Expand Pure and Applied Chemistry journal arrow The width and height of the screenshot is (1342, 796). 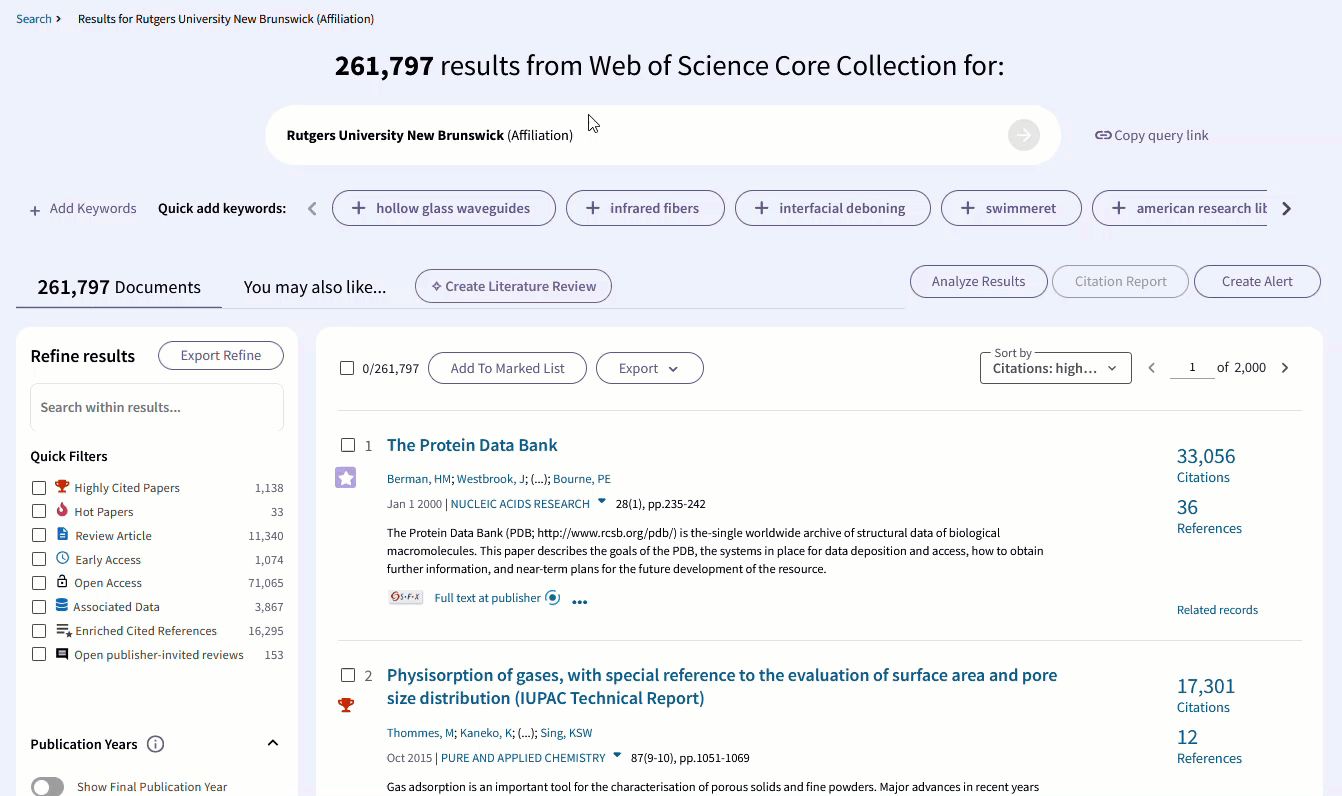pyautogui.click(x=617, y=756)
